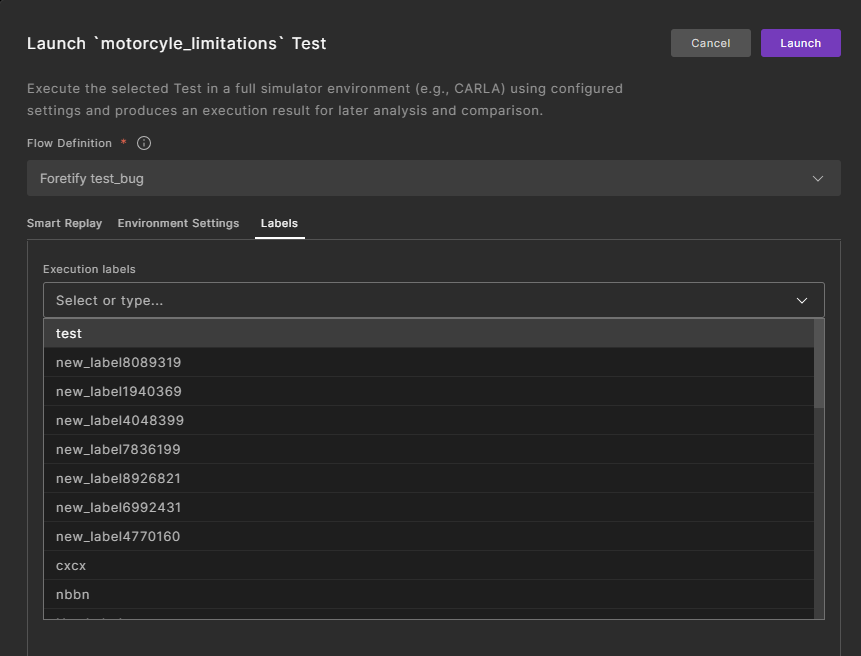The height and width of the screenshot is (656, 861).
Task: Click the label list scrollbar thumb
Action: [819, 363]
